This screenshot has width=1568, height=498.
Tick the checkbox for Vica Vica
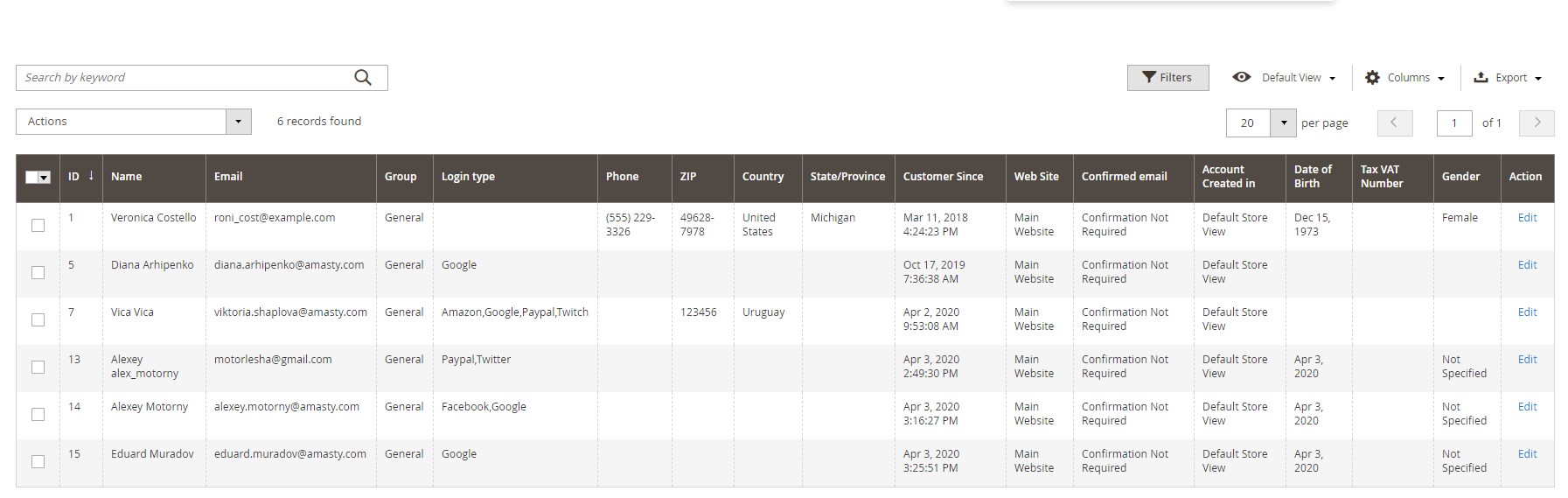(x=38, y=319)
